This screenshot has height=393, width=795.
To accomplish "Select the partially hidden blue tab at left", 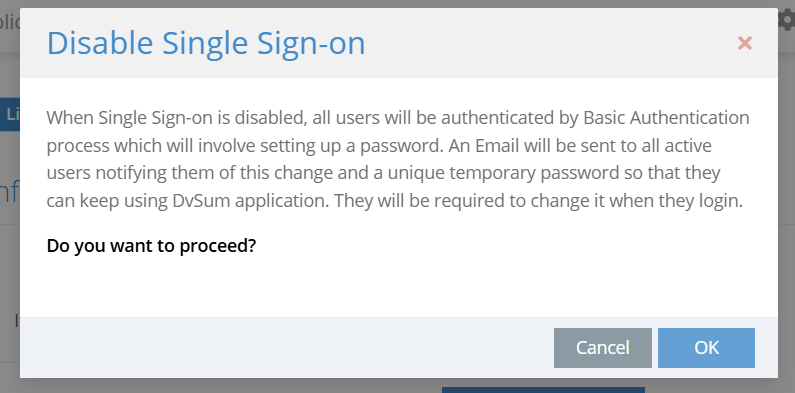I will (x=10, y=114).
